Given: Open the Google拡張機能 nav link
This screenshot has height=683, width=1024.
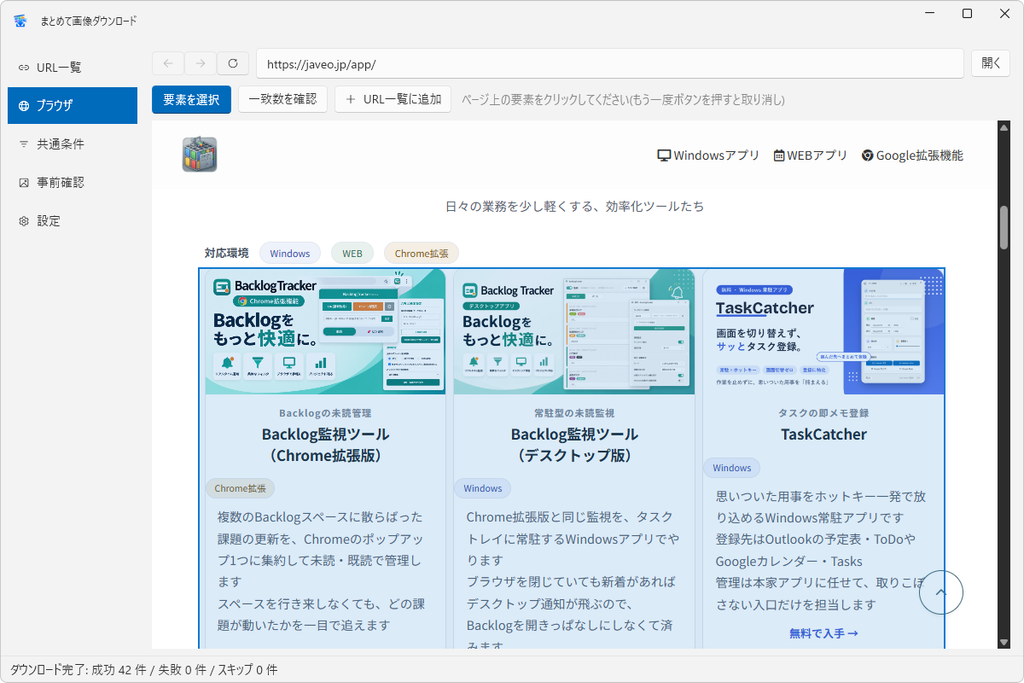Looking at the screenshot, I should pyautogui.click(x=912, y=155).
